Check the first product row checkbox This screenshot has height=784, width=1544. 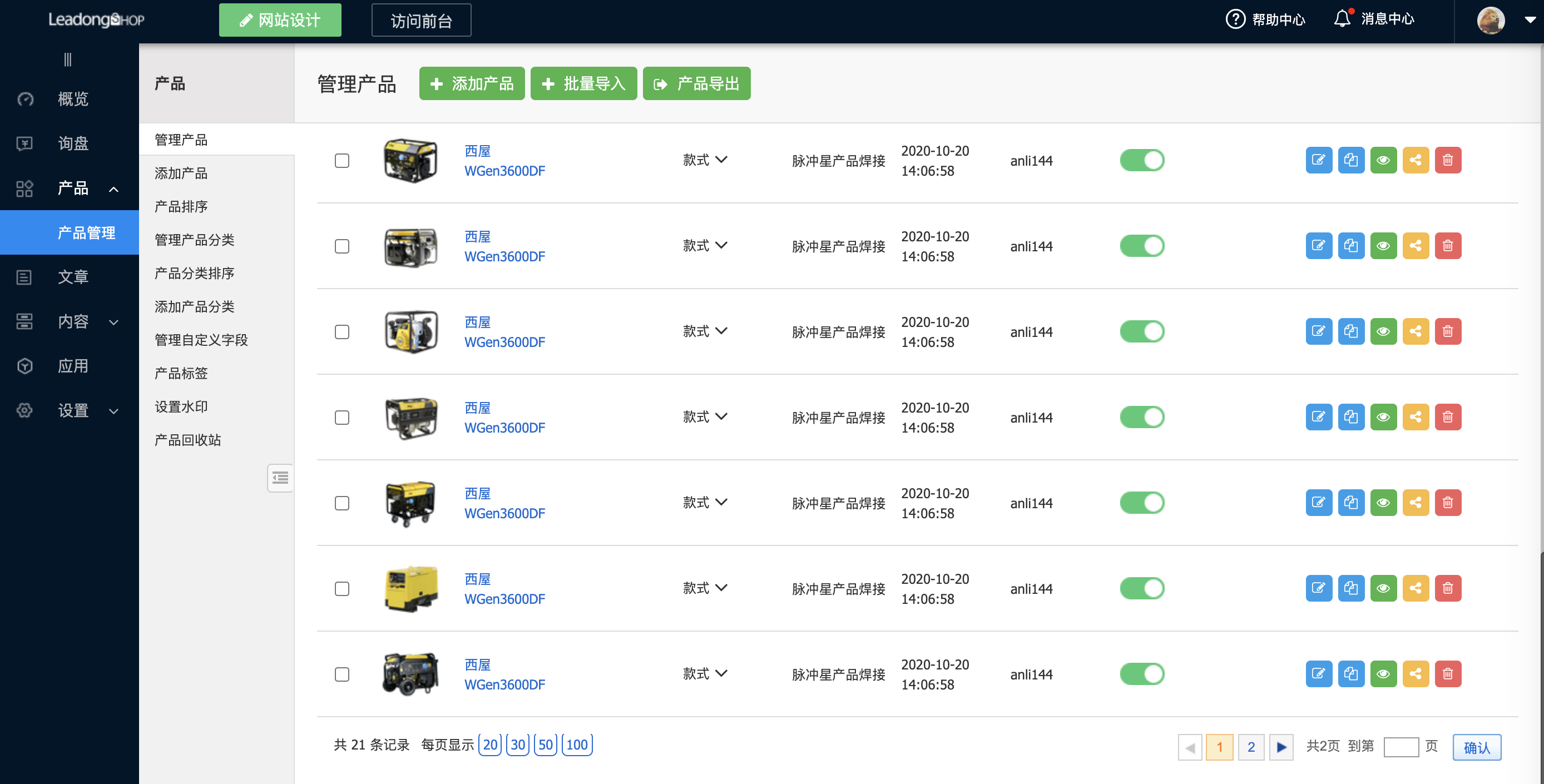pos(342,161)
